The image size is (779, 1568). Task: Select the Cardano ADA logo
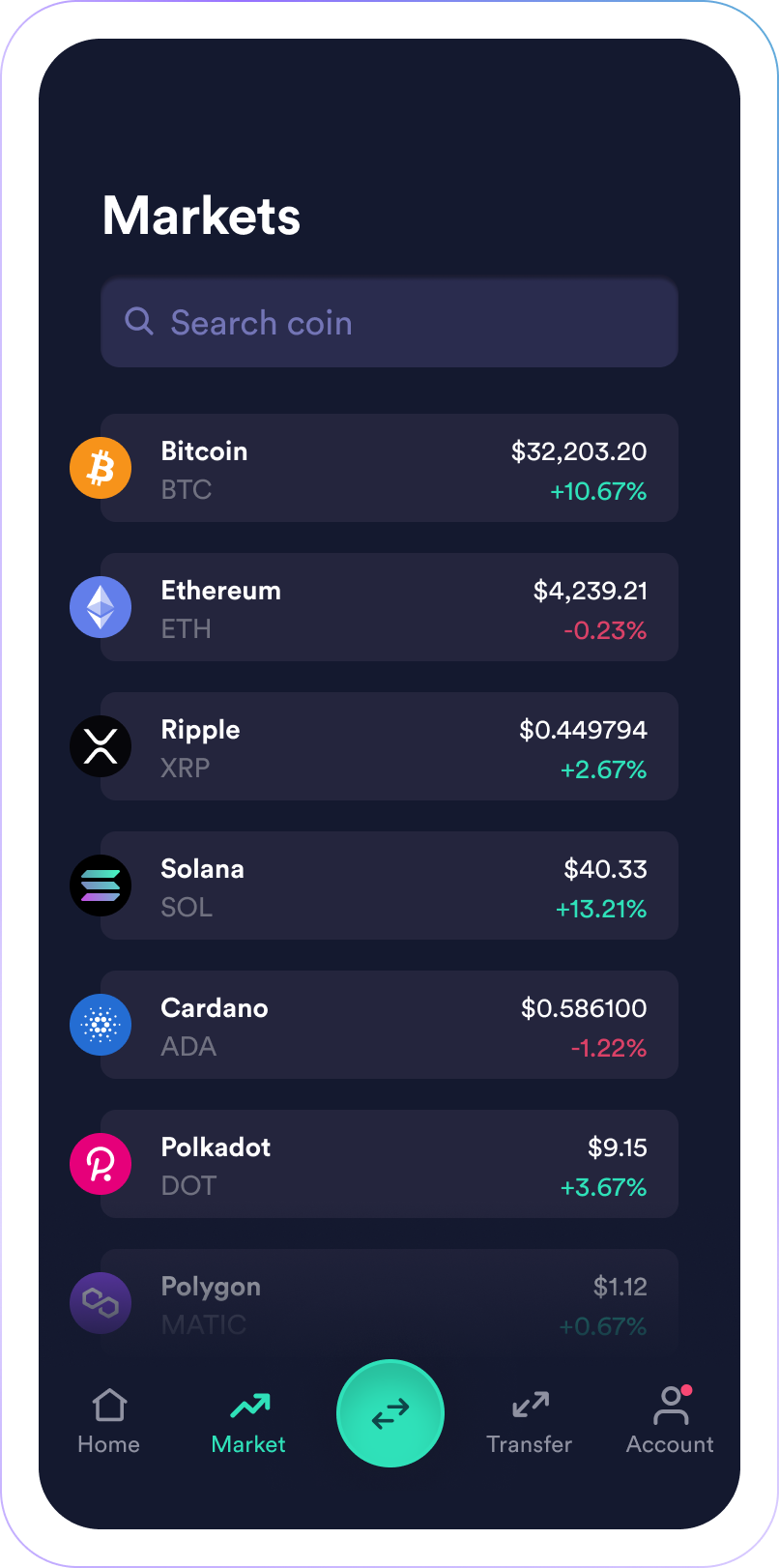pos(101,1025)
